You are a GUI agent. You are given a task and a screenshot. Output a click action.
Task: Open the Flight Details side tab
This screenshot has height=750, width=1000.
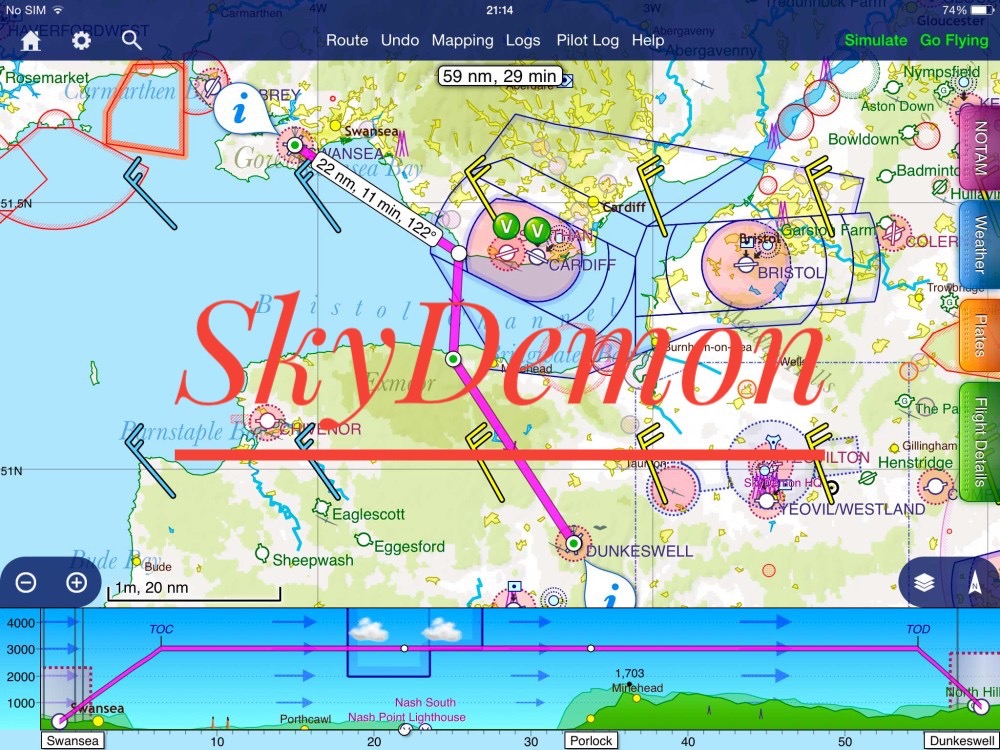pos(980,441)
